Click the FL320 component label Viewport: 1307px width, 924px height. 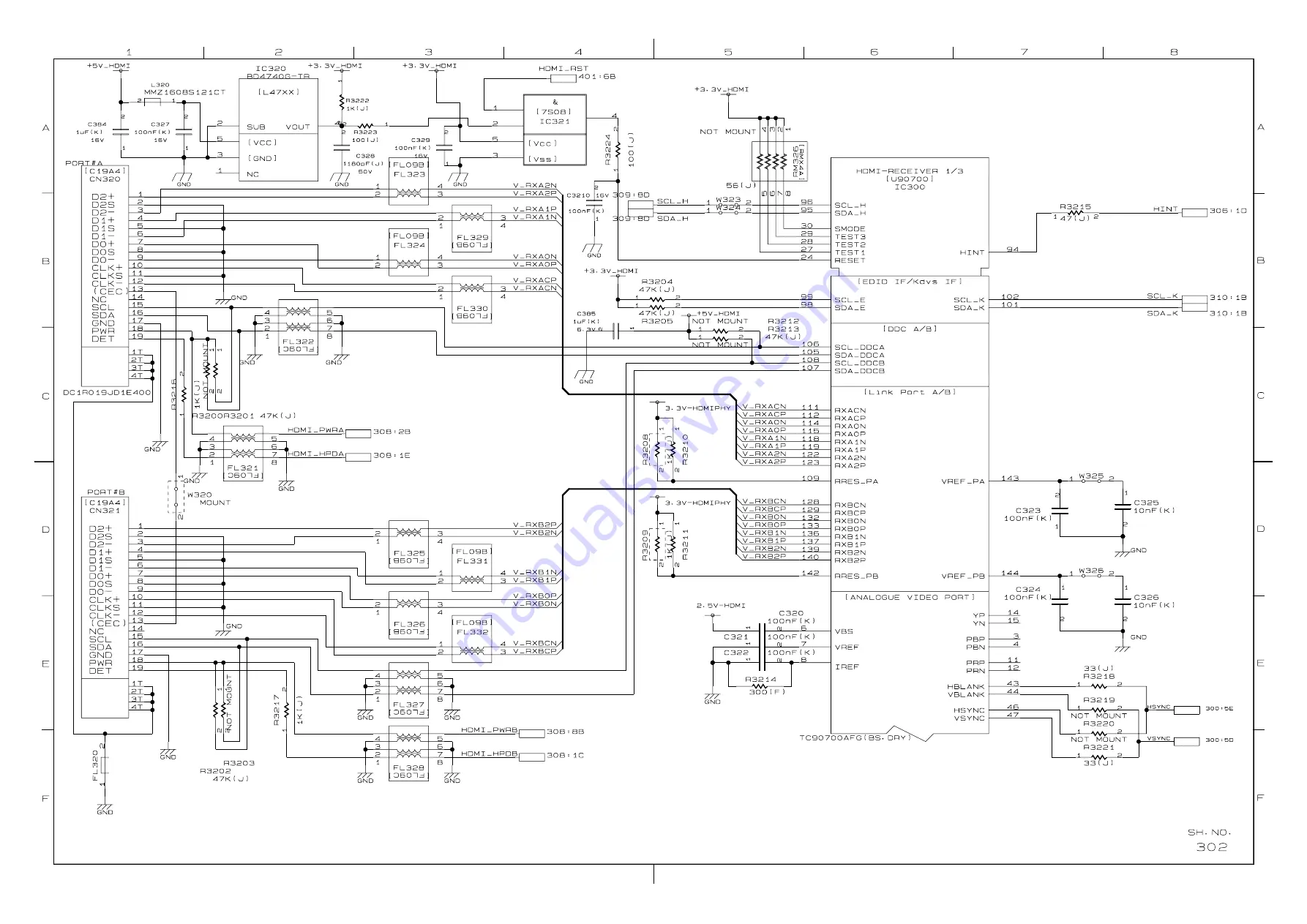[95, 765]
